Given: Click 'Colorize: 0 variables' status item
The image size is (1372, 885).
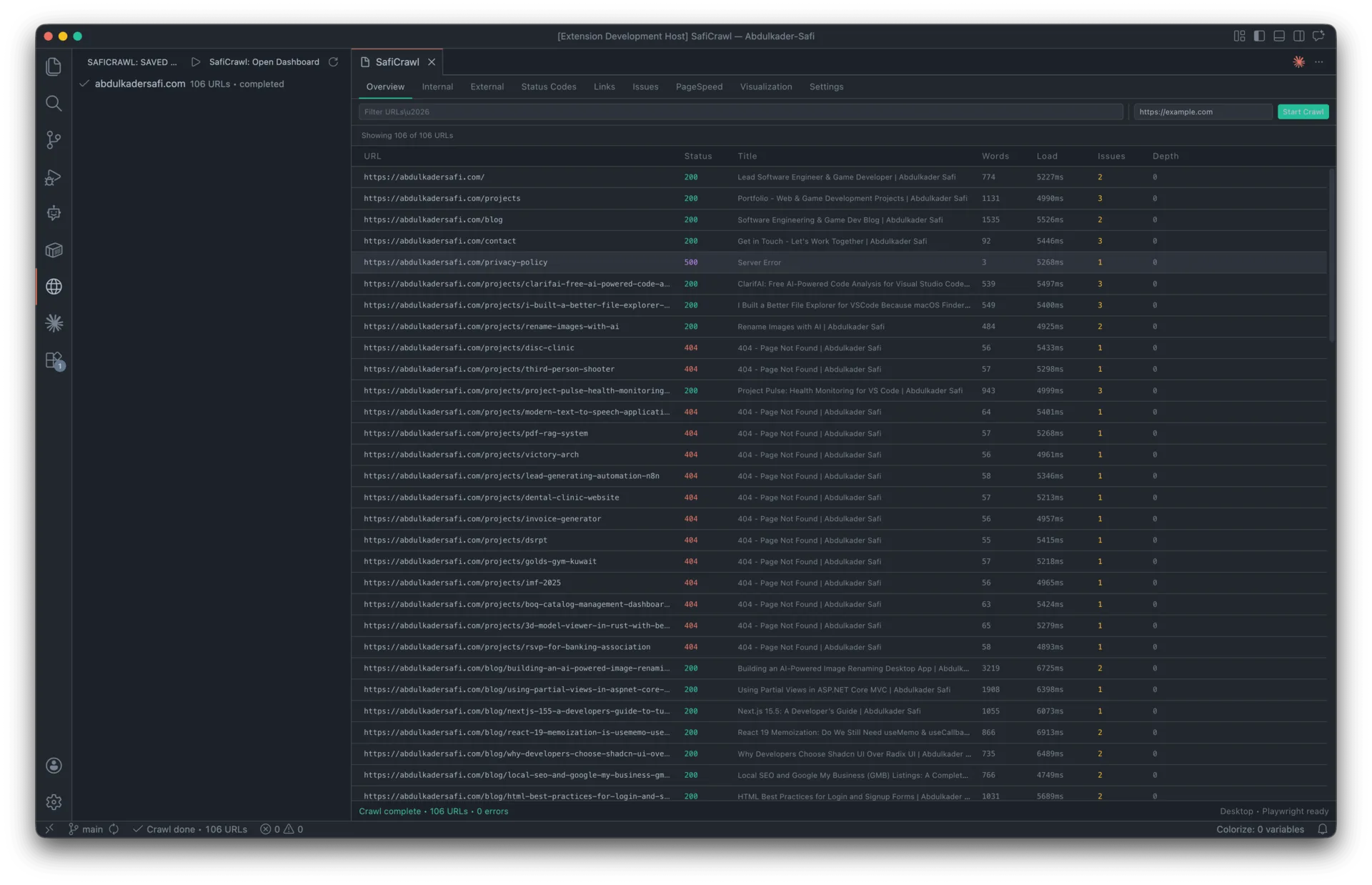Looking at the screenshot, I should (1260, 829).
